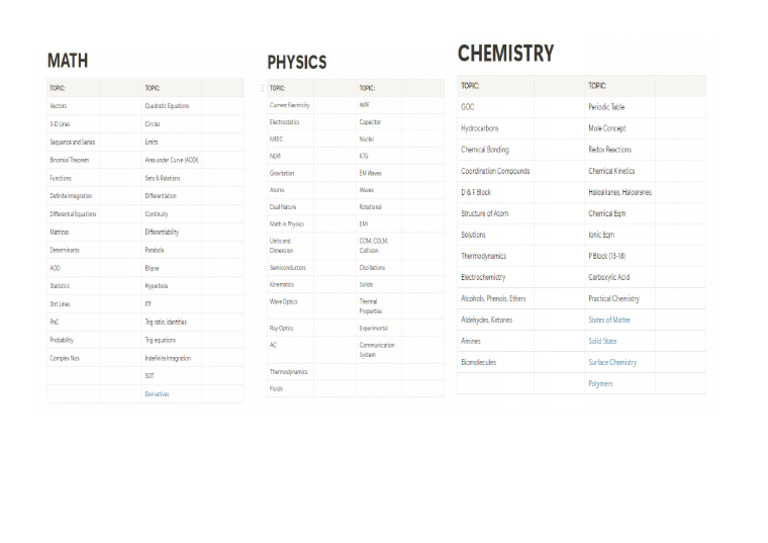Click the Current Electricity cell
The image size is (768, 543).
[290, 105]
